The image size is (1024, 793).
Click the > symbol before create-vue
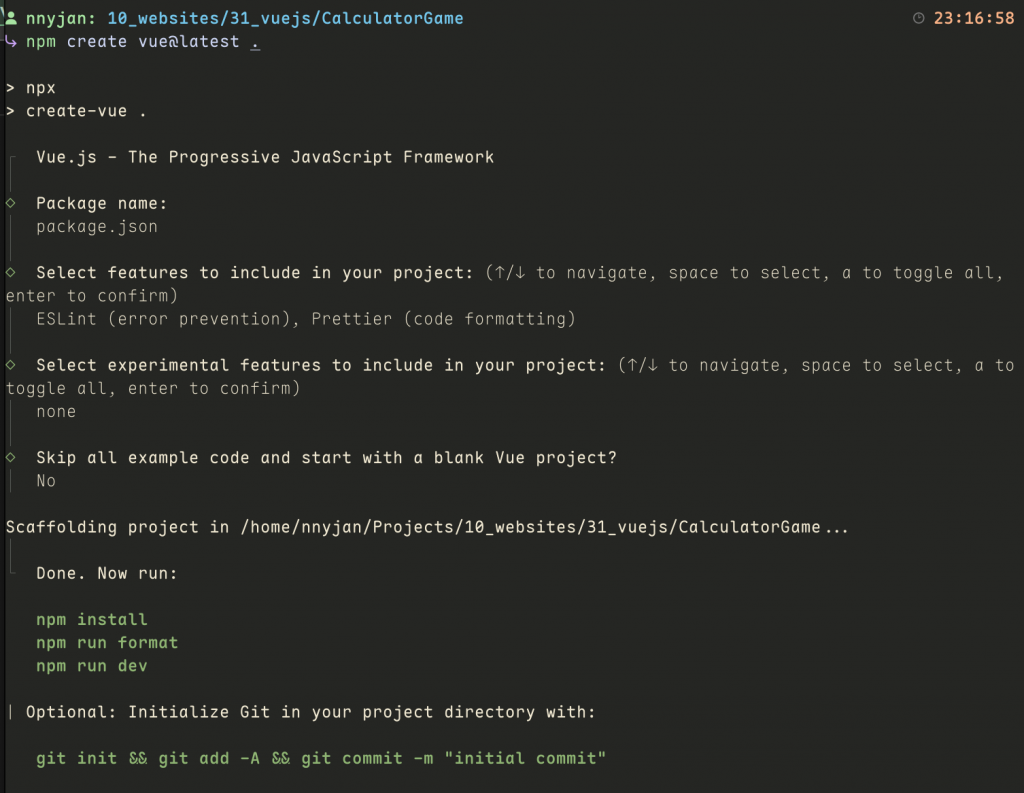click(x=10, y=111)
